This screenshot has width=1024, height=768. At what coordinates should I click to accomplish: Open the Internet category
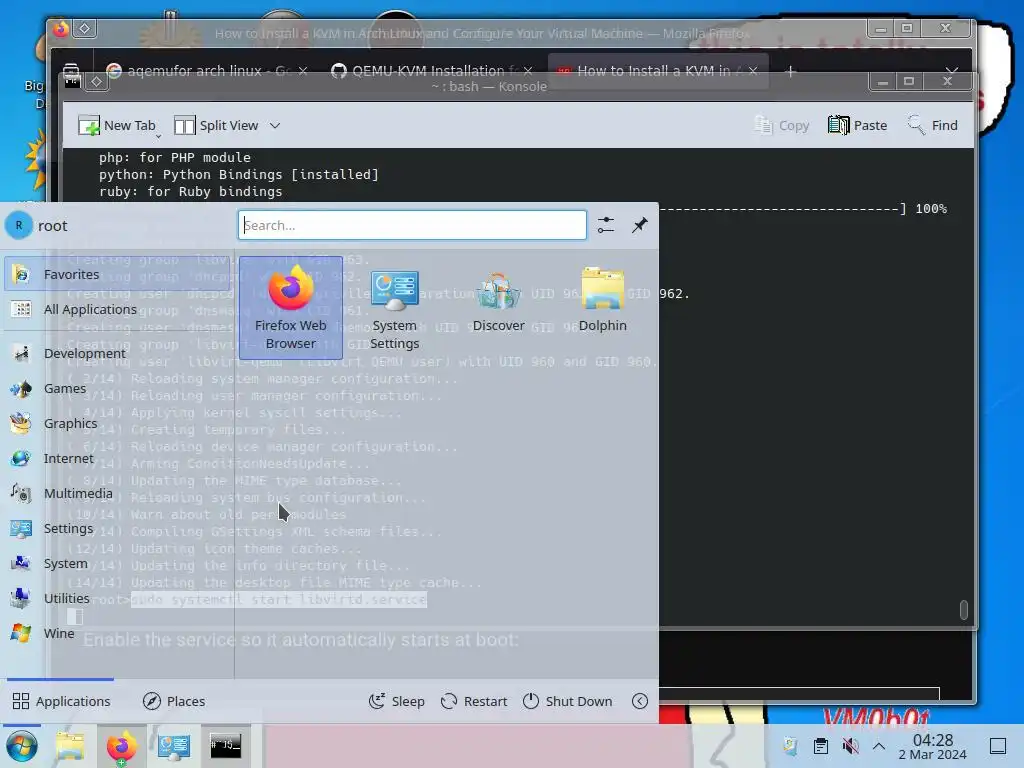(x=117, y=458)
